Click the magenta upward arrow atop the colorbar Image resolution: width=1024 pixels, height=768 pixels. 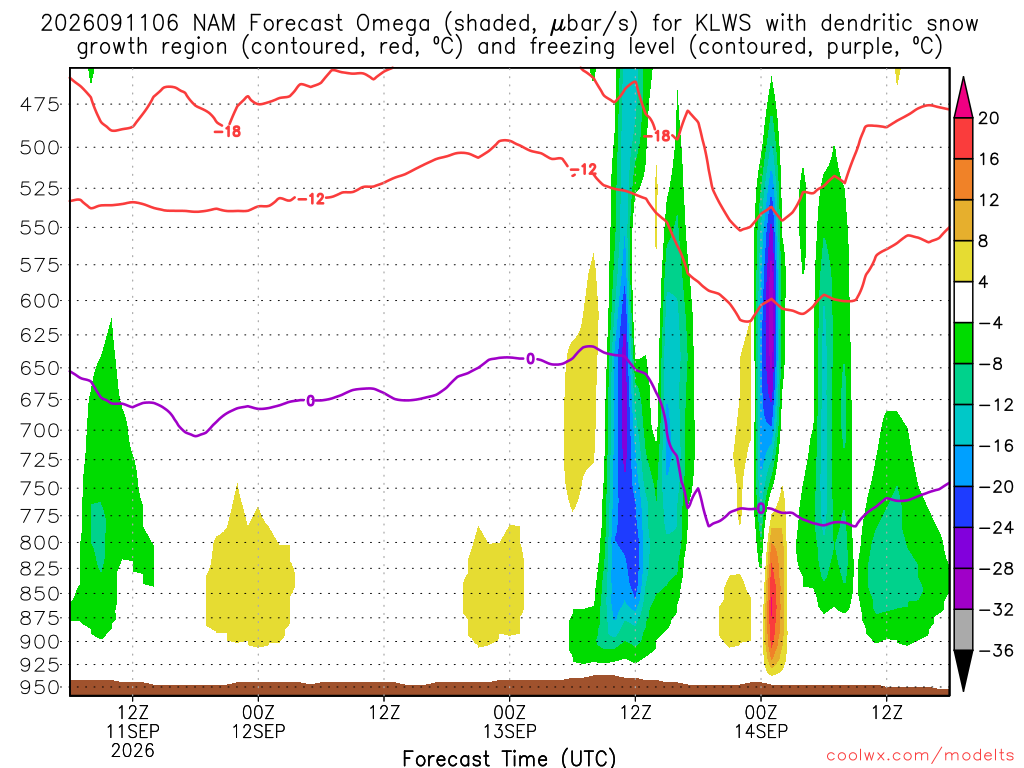tap(963, 98)
